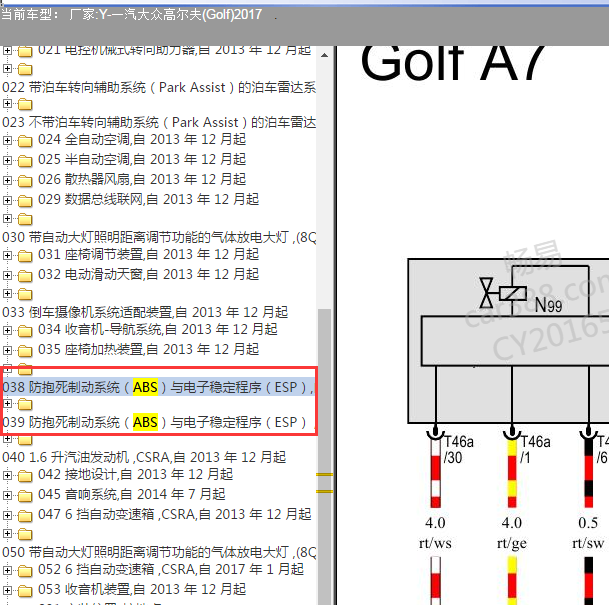Screen dimensions: 609x605
Task: Click folder icon of 032 电动滑动天窗
Action: [25, 276]
